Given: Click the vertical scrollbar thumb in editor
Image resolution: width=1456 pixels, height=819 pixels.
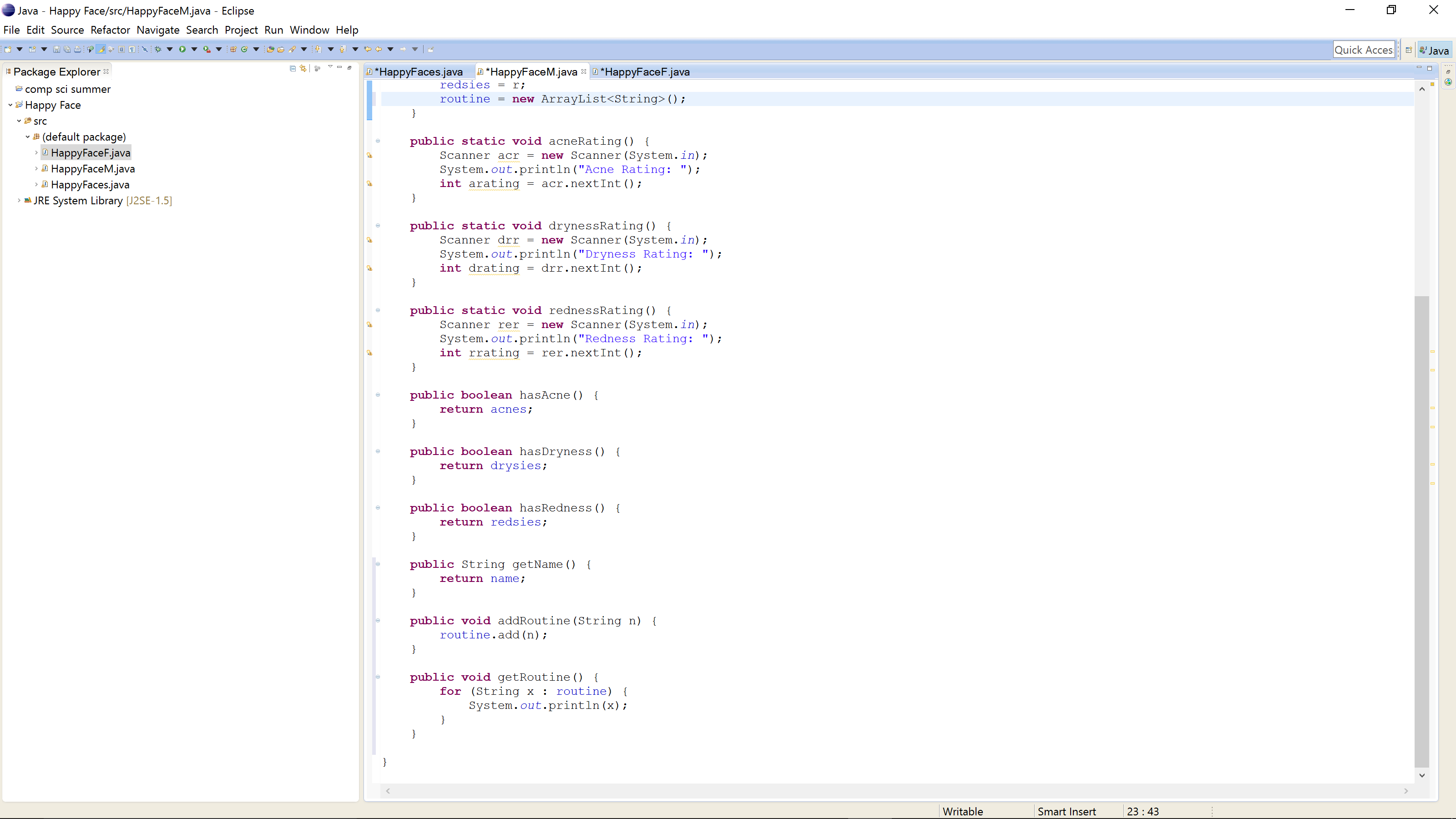Looking at the screenshot, I should click(1421, 531).
